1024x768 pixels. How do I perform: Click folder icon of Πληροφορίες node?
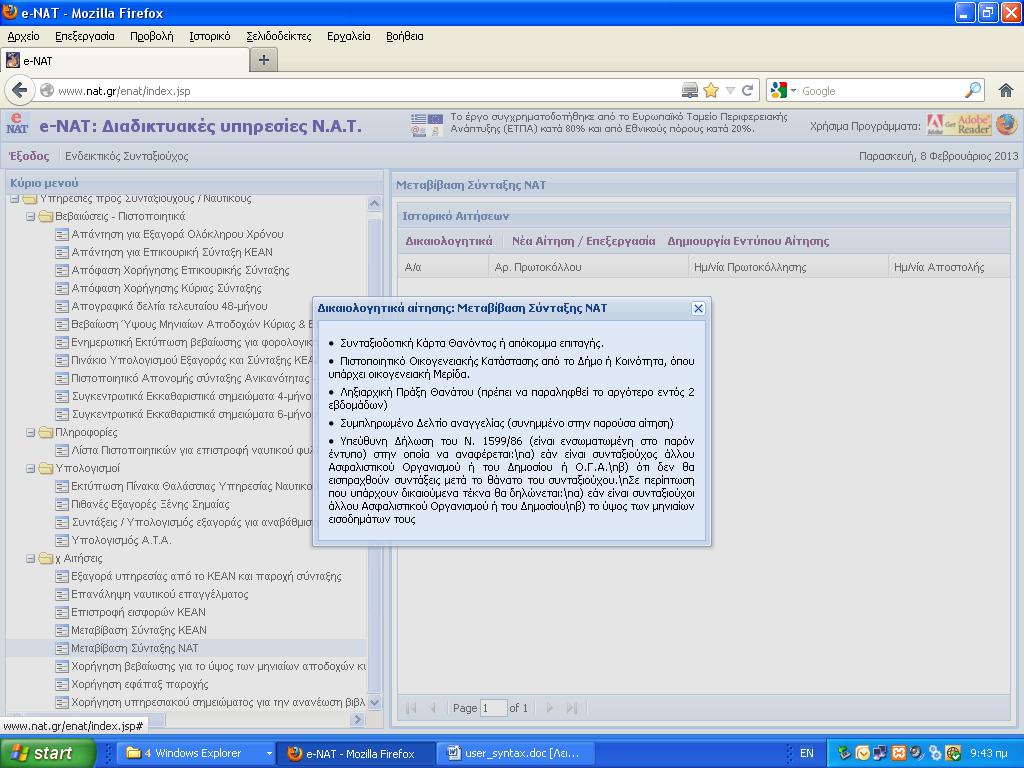click(x=46, y=432)
